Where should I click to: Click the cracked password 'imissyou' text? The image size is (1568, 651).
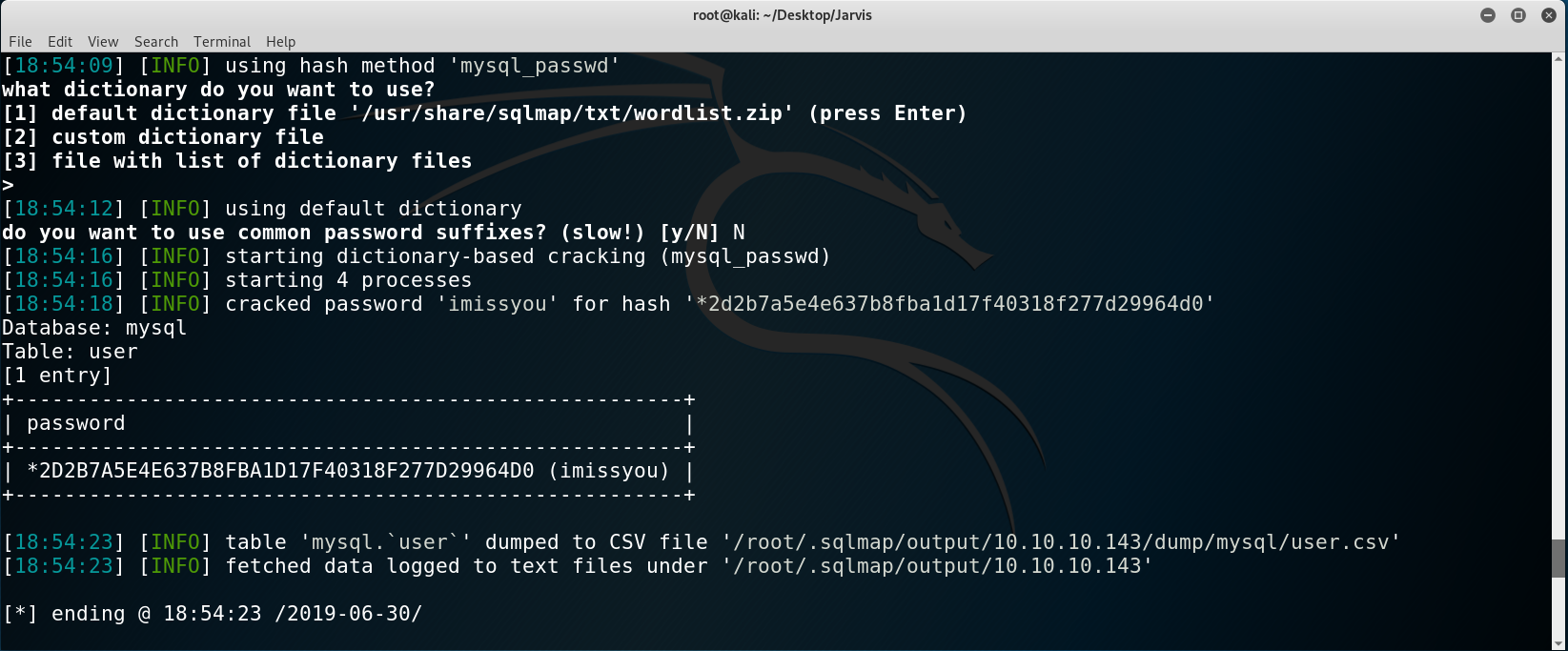498,304
